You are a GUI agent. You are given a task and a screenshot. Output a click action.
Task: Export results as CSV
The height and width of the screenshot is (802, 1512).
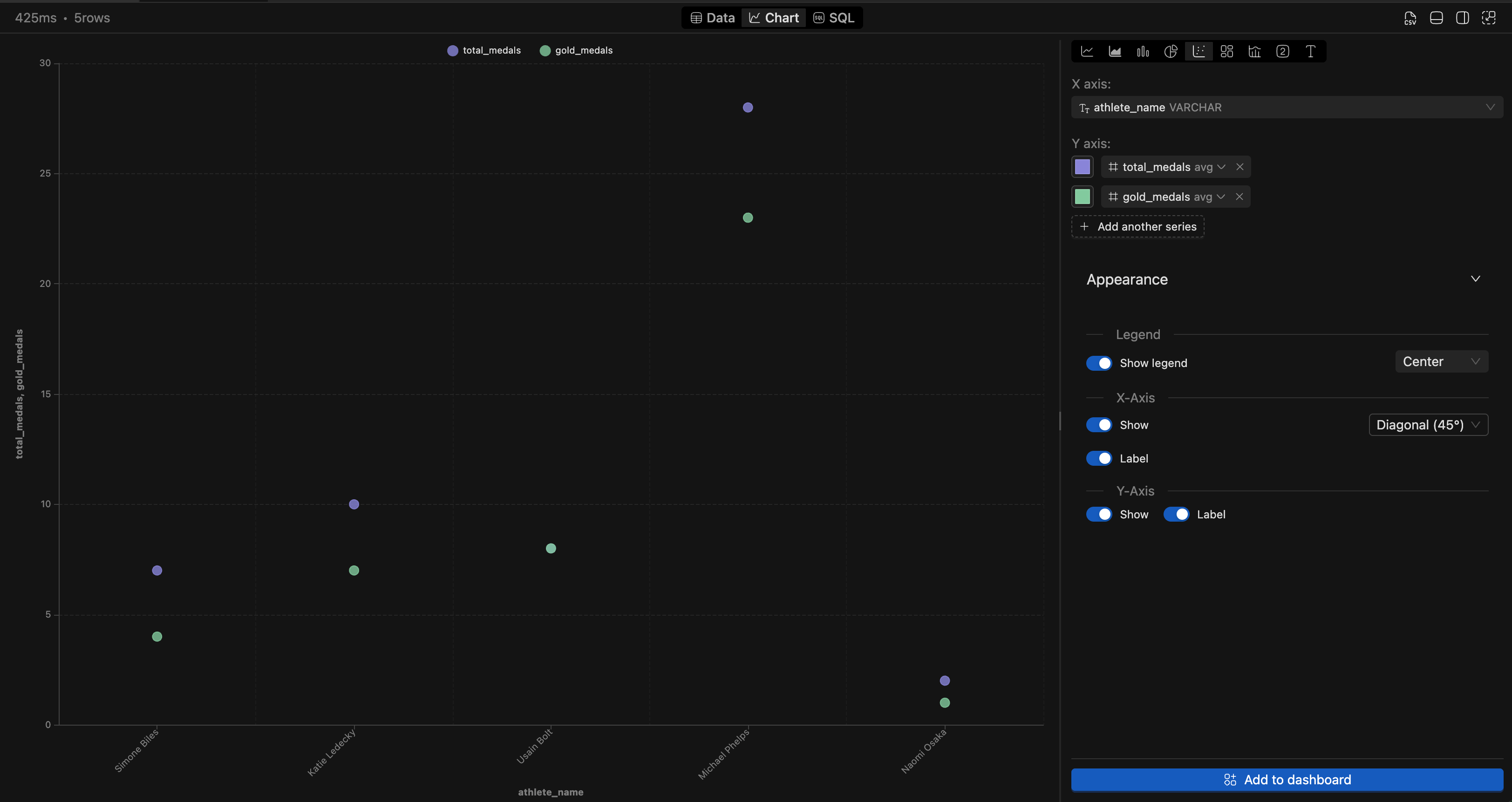[1410, 18]
